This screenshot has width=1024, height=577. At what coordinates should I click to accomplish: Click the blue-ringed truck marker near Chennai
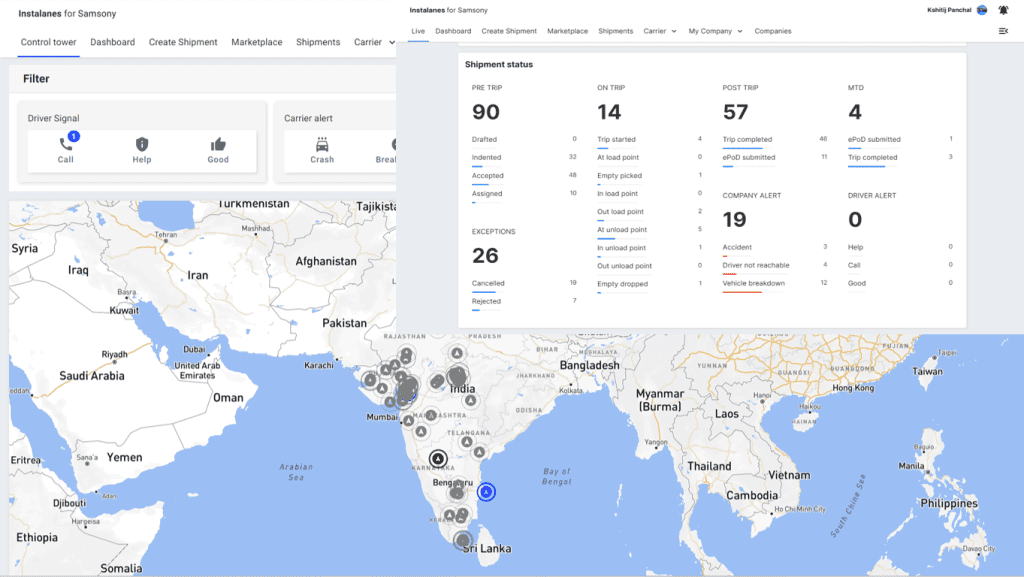(486, 492)
